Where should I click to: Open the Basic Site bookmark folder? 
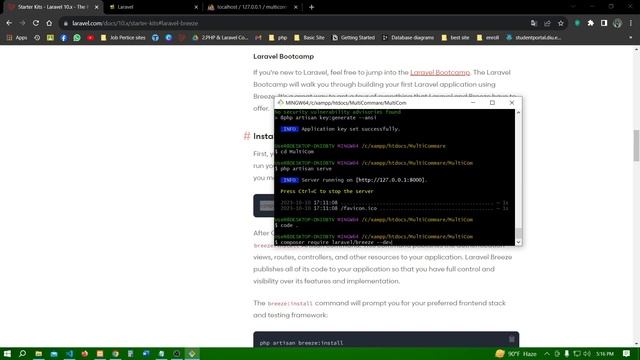[309, 38]
